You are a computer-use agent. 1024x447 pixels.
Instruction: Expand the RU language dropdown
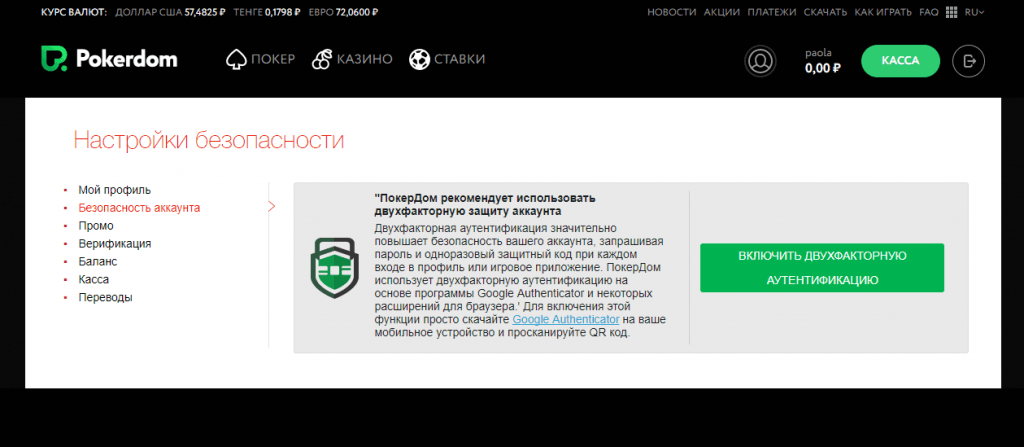(x=975, y=12)
